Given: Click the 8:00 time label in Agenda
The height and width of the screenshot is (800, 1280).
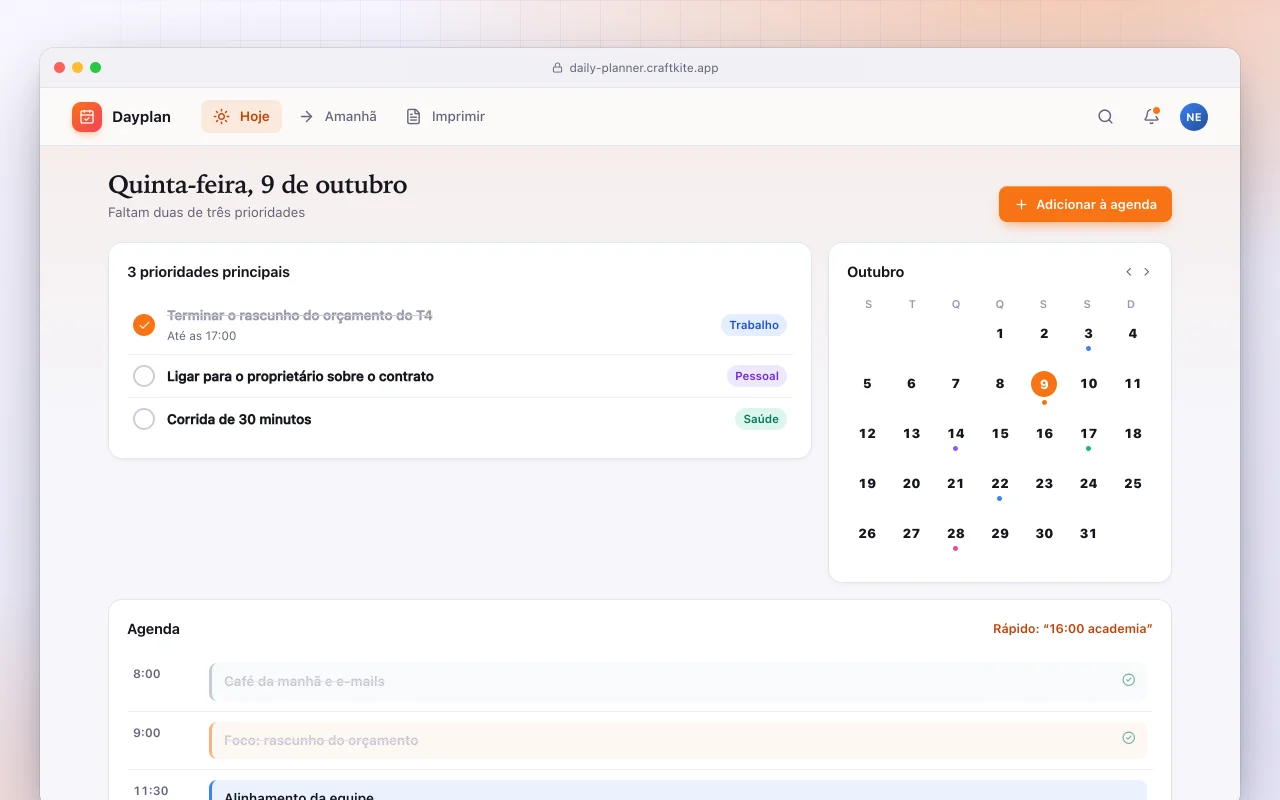Looking at the screenshot, I should pos(147,674).
